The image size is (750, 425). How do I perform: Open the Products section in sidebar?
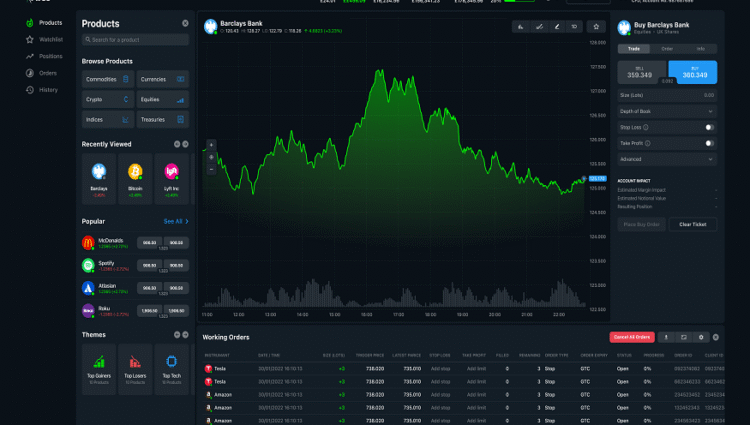click(x=44, y=23)
